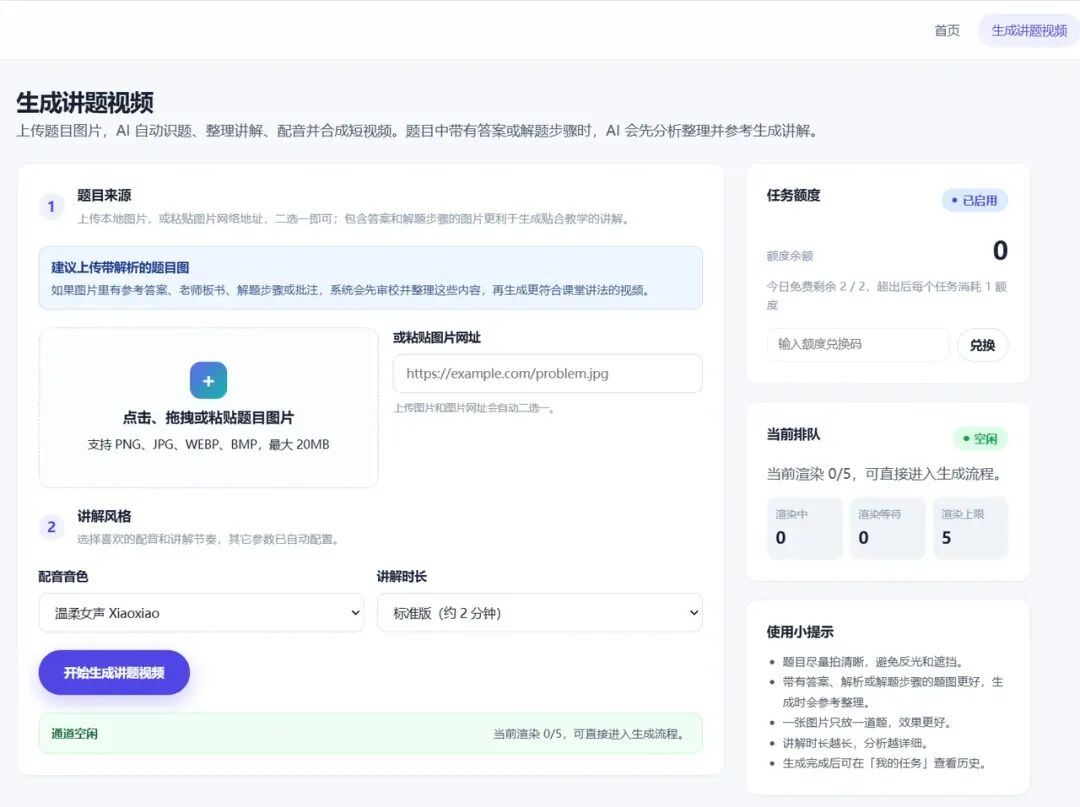Click the 任务额度 card title
This screenshot has width=1080, height=807.
(x=793, y=196)
